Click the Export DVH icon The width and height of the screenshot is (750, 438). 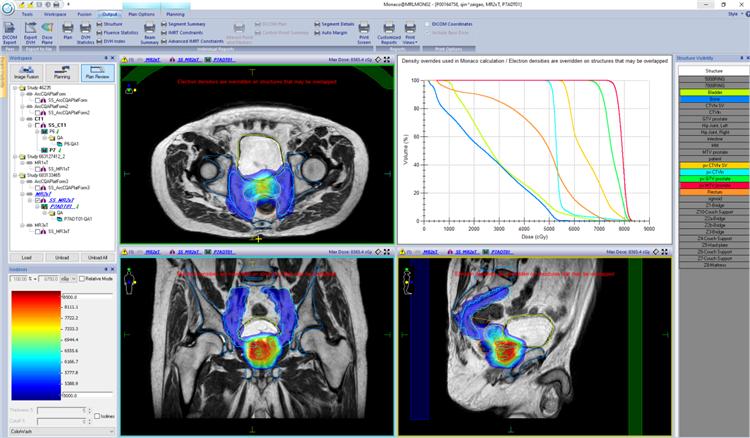30,33
